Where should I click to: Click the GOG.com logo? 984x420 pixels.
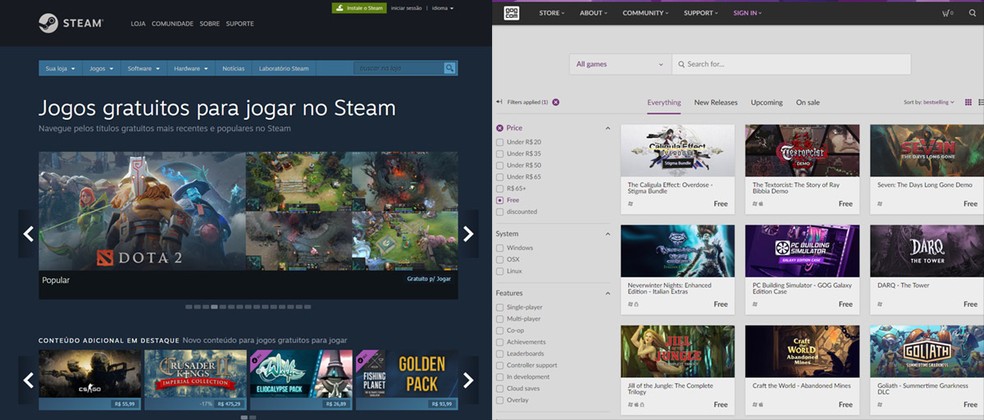click(x=510, y=13)
